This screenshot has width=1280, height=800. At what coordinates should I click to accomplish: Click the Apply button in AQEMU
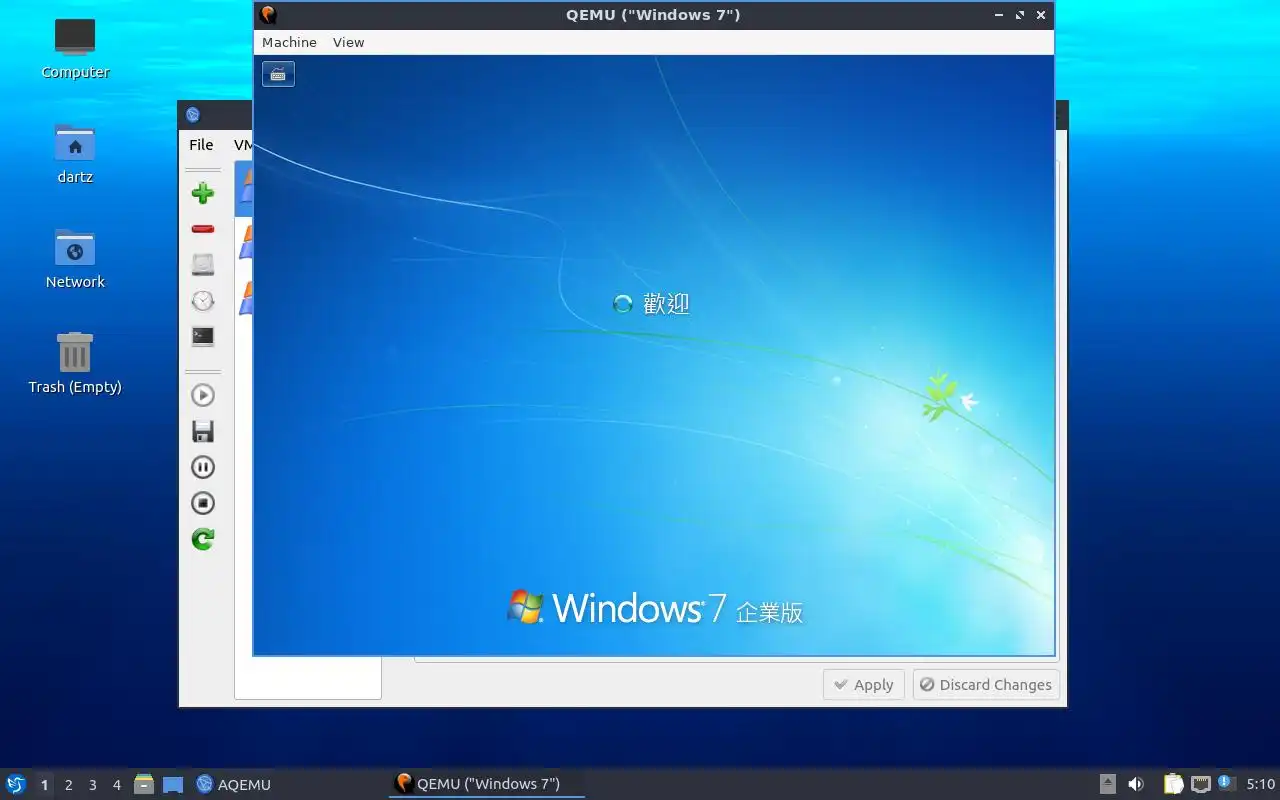[x=864, y=685]
